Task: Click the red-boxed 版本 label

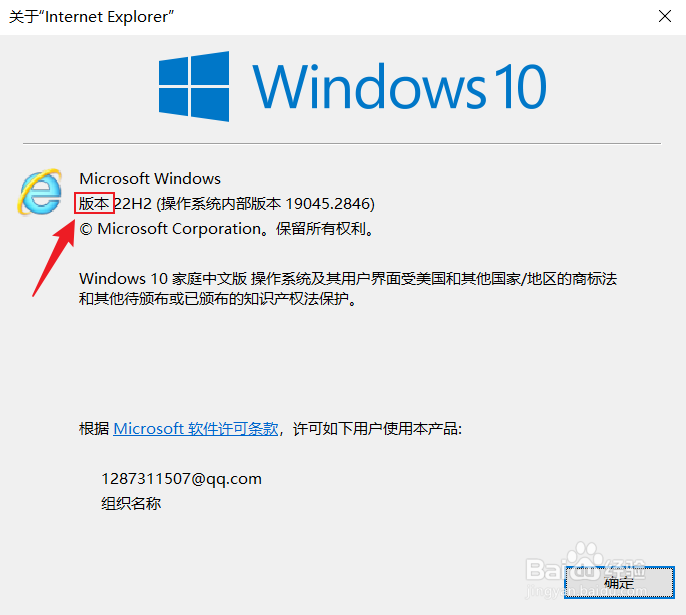Action: tap(94, 203)
